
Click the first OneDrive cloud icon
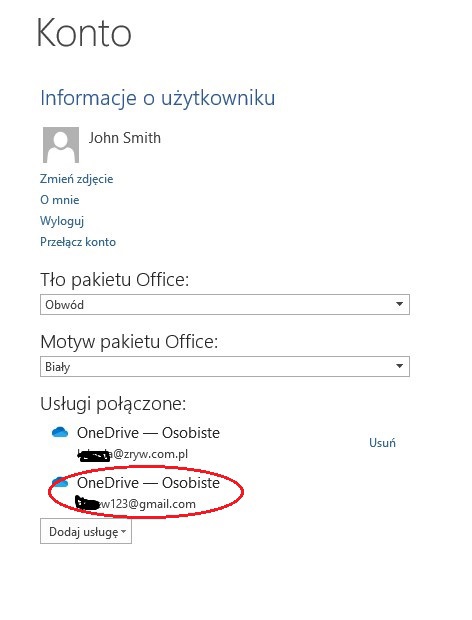pyautogui.click(x=60, y=433)
